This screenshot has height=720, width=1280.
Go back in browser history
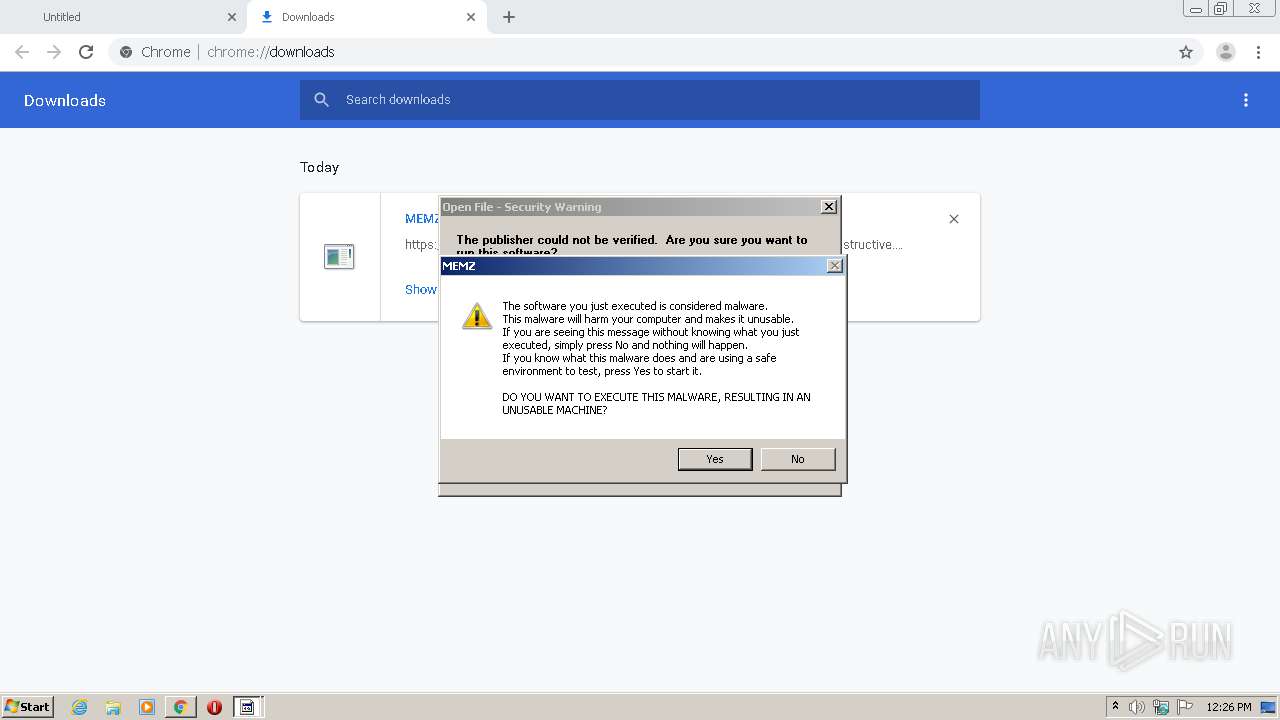tap(22, 52)
